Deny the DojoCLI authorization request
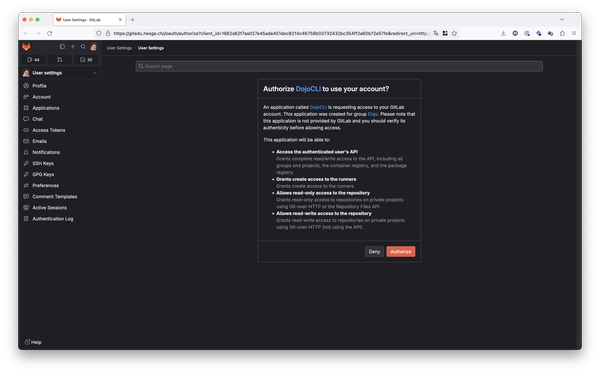This screenshot has width=600, height=374. click(374, 252)
